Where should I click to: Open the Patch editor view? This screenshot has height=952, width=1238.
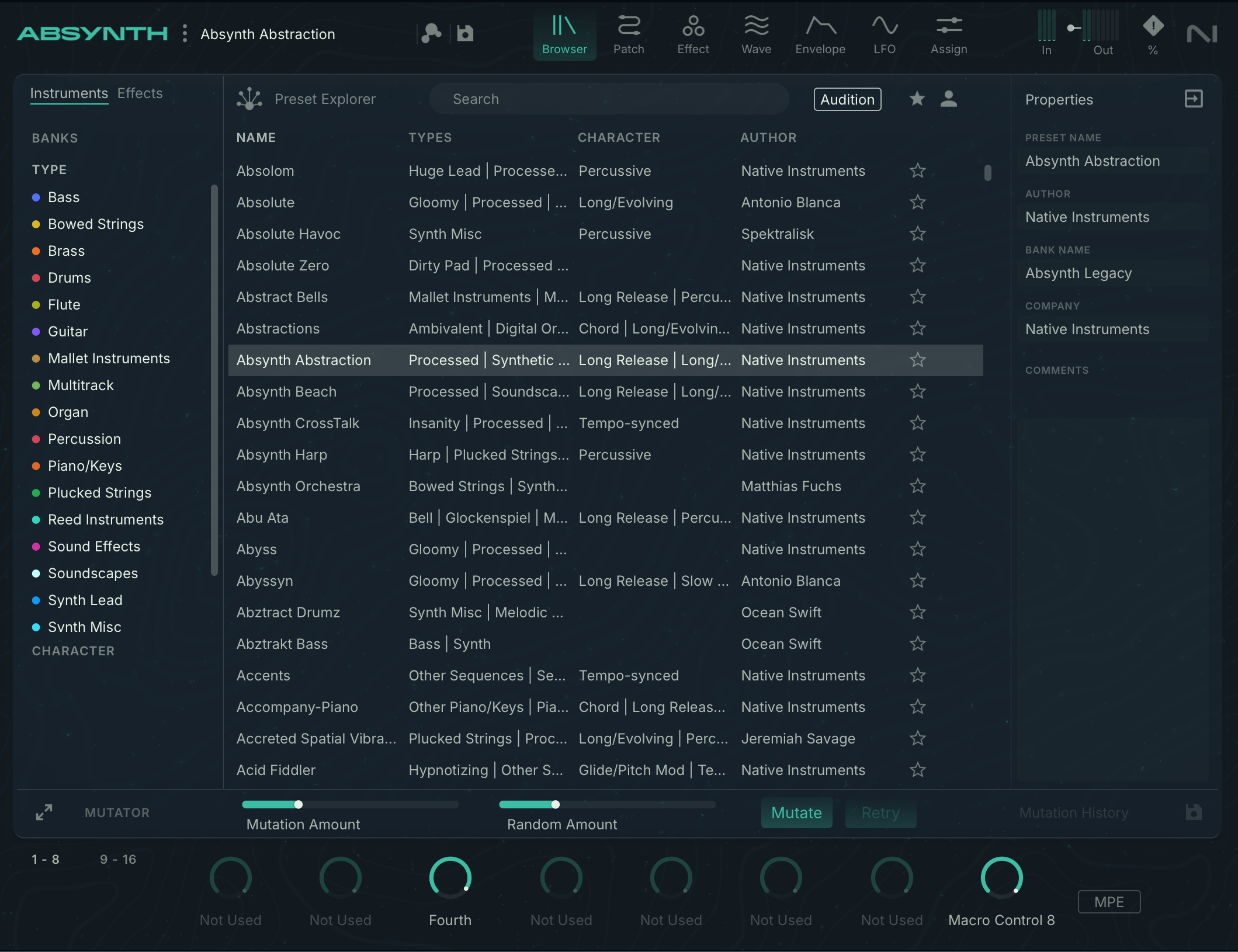(629, 34)
